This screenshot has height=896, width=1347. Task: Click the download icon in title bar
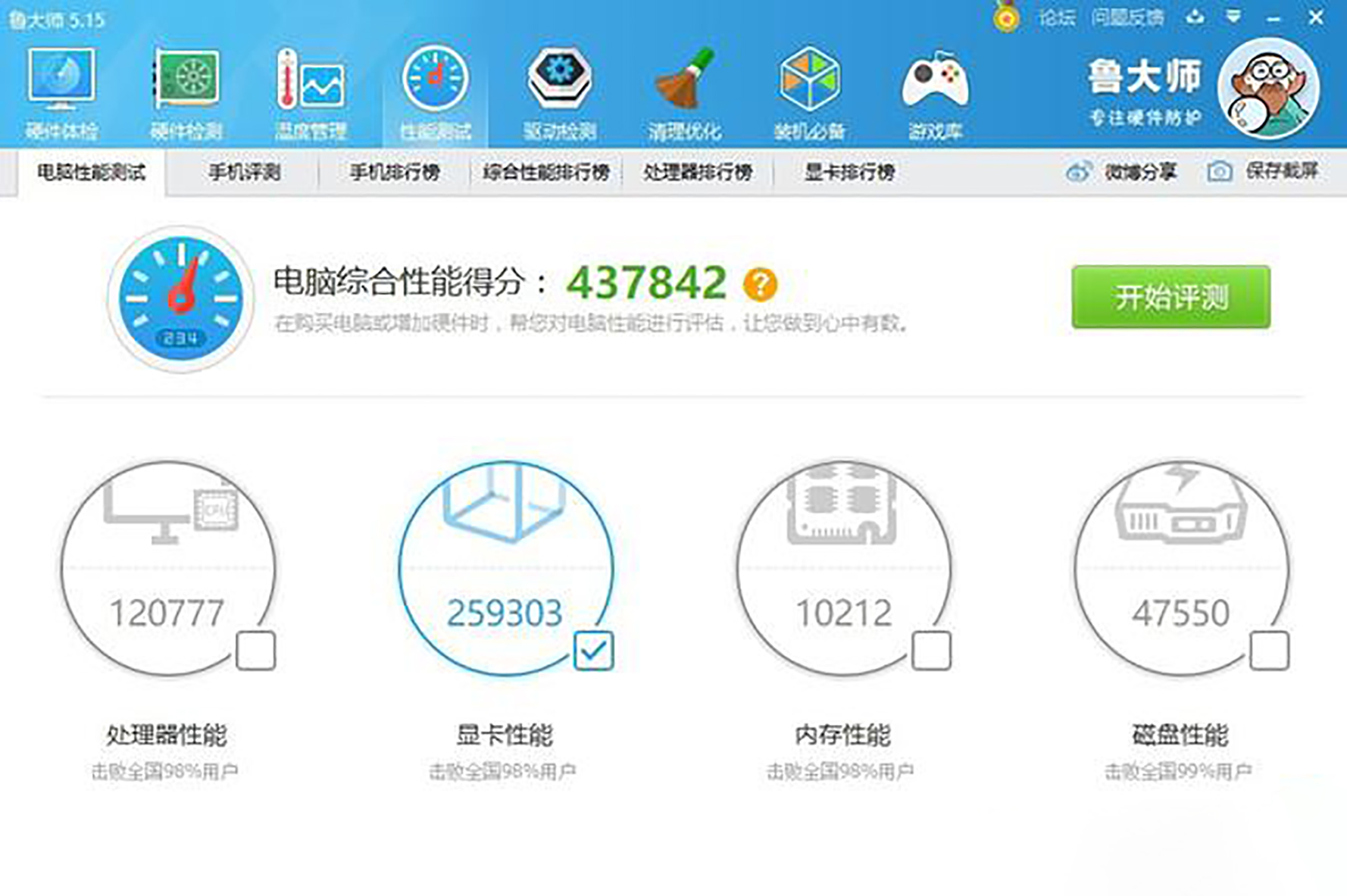pos(1195,15)
